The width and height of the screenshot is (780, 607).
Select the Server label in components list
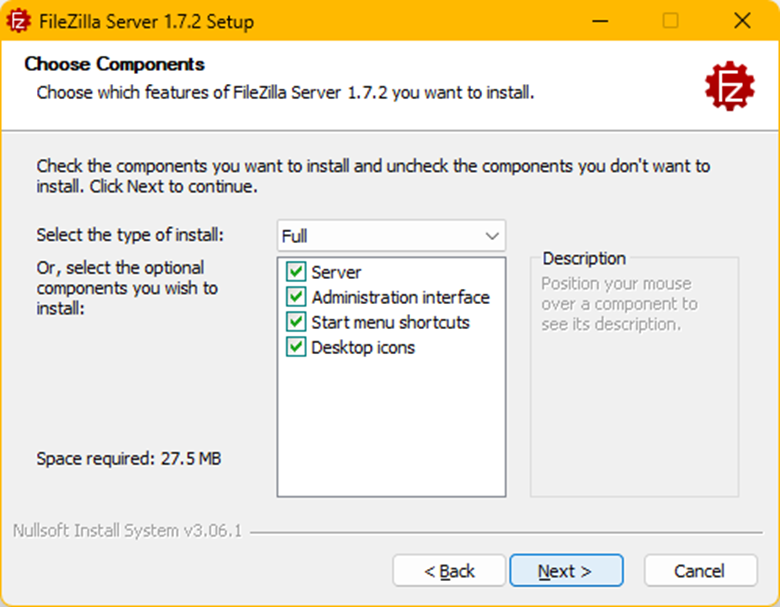tap(336, 273)
